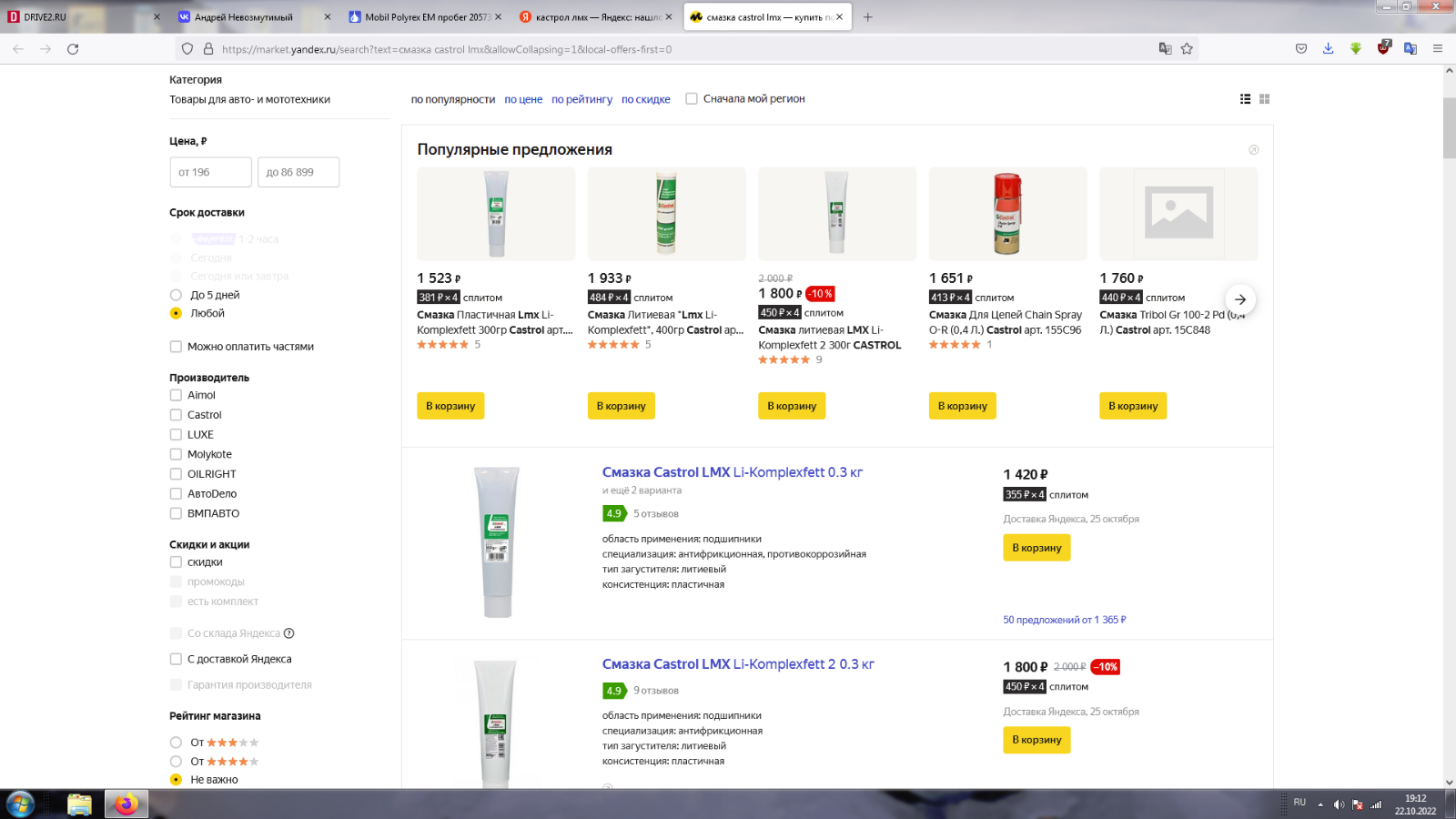The height and width of the screenshot is (819, 1456).
Task: Select the three-star shop rating radio
Action: [176, 743]
